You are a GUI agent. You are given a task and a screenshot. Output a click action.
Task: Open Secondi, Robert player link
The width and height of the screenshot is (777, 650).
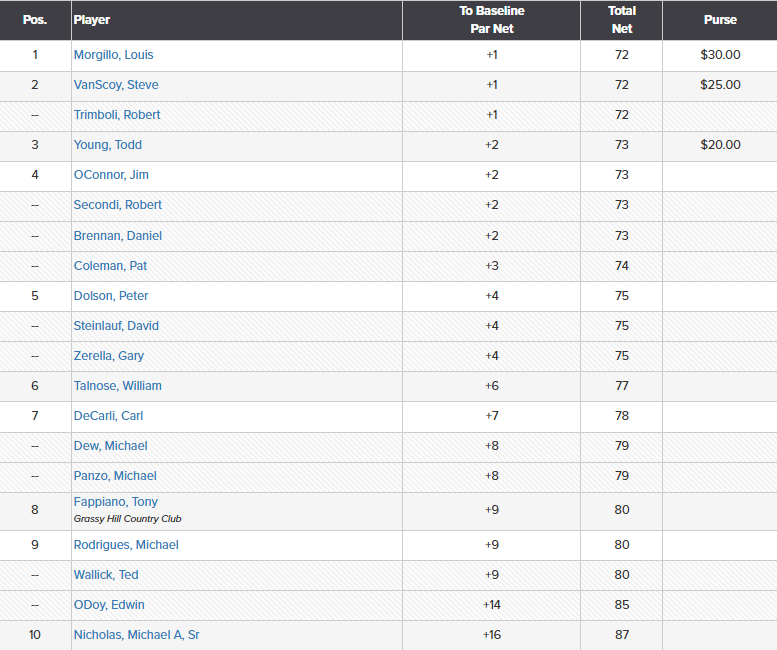tap(118, 205)
